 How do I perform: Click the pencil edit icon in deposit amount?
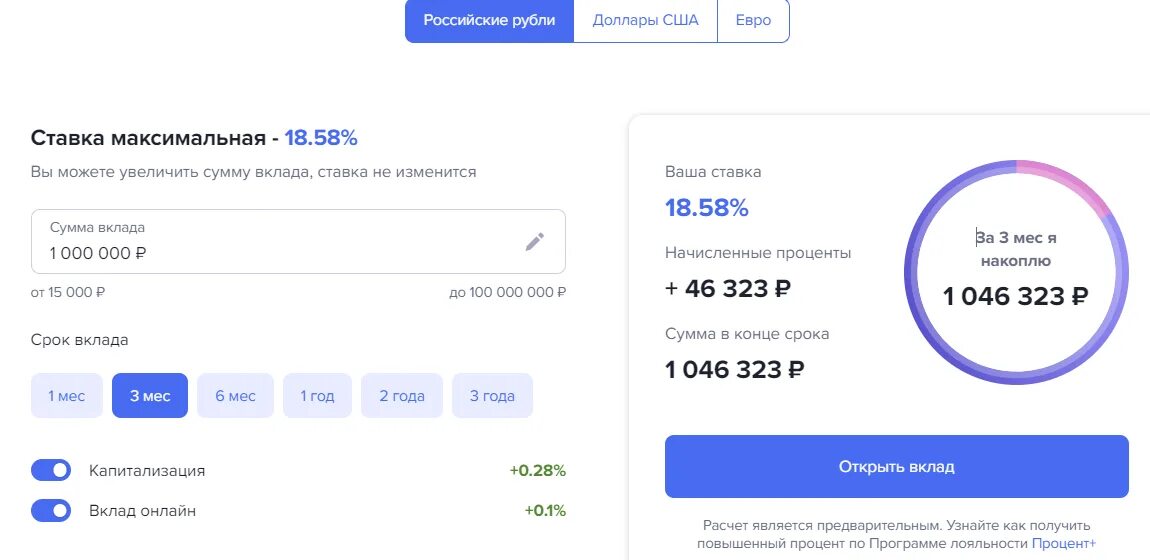535,242
